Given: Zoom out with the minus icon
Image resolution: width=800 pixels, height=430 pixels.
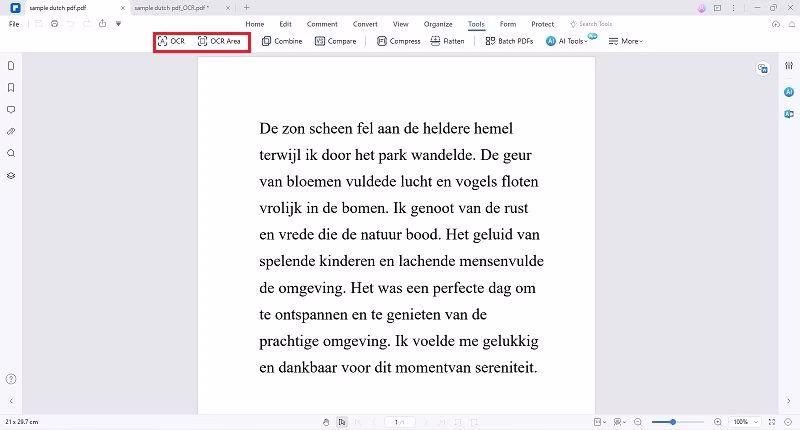Looking at the screenshot, I should (x=638, y=422).
